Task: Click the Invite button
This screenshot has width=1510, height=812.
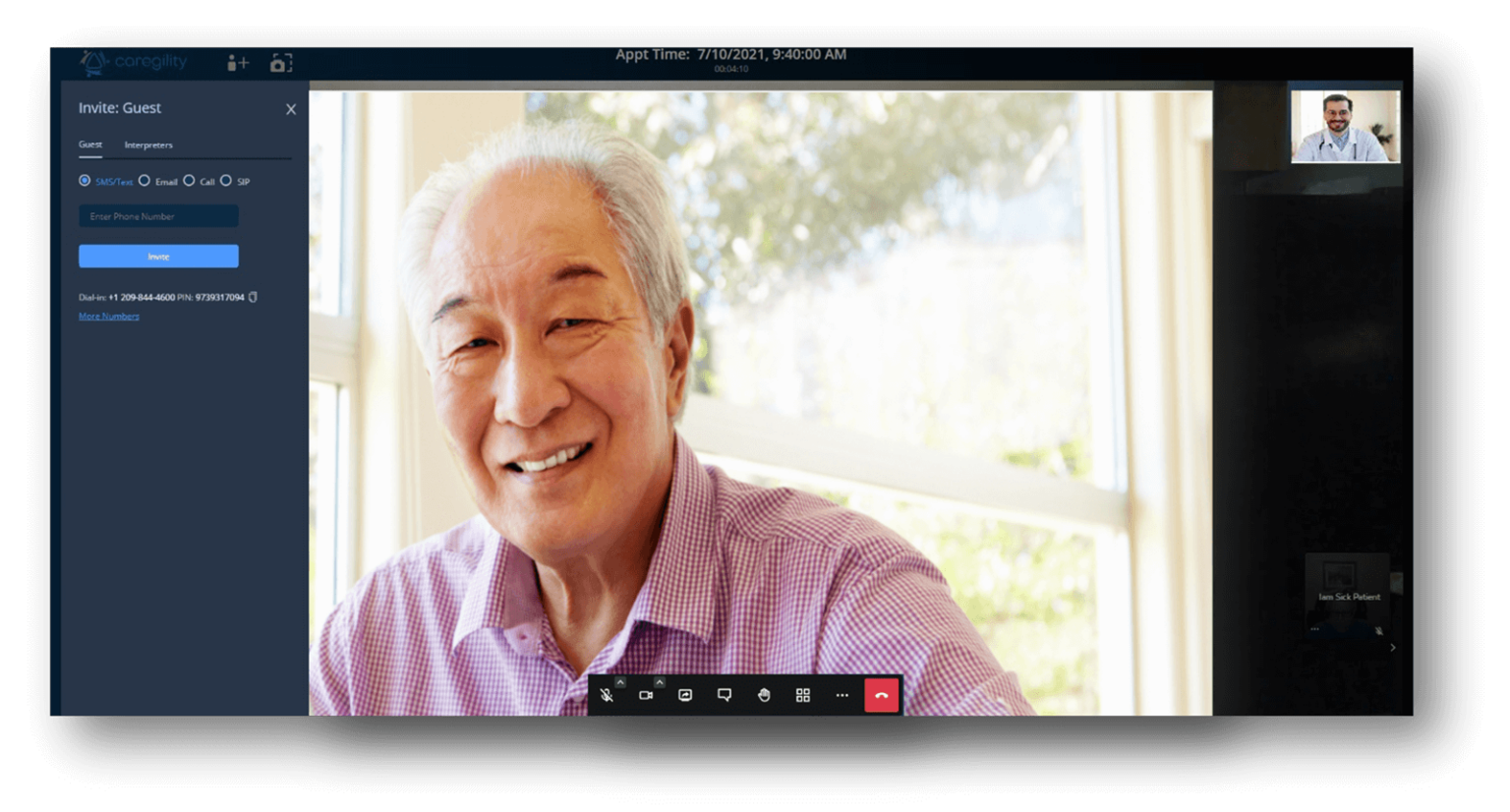Action: (158, 256)
